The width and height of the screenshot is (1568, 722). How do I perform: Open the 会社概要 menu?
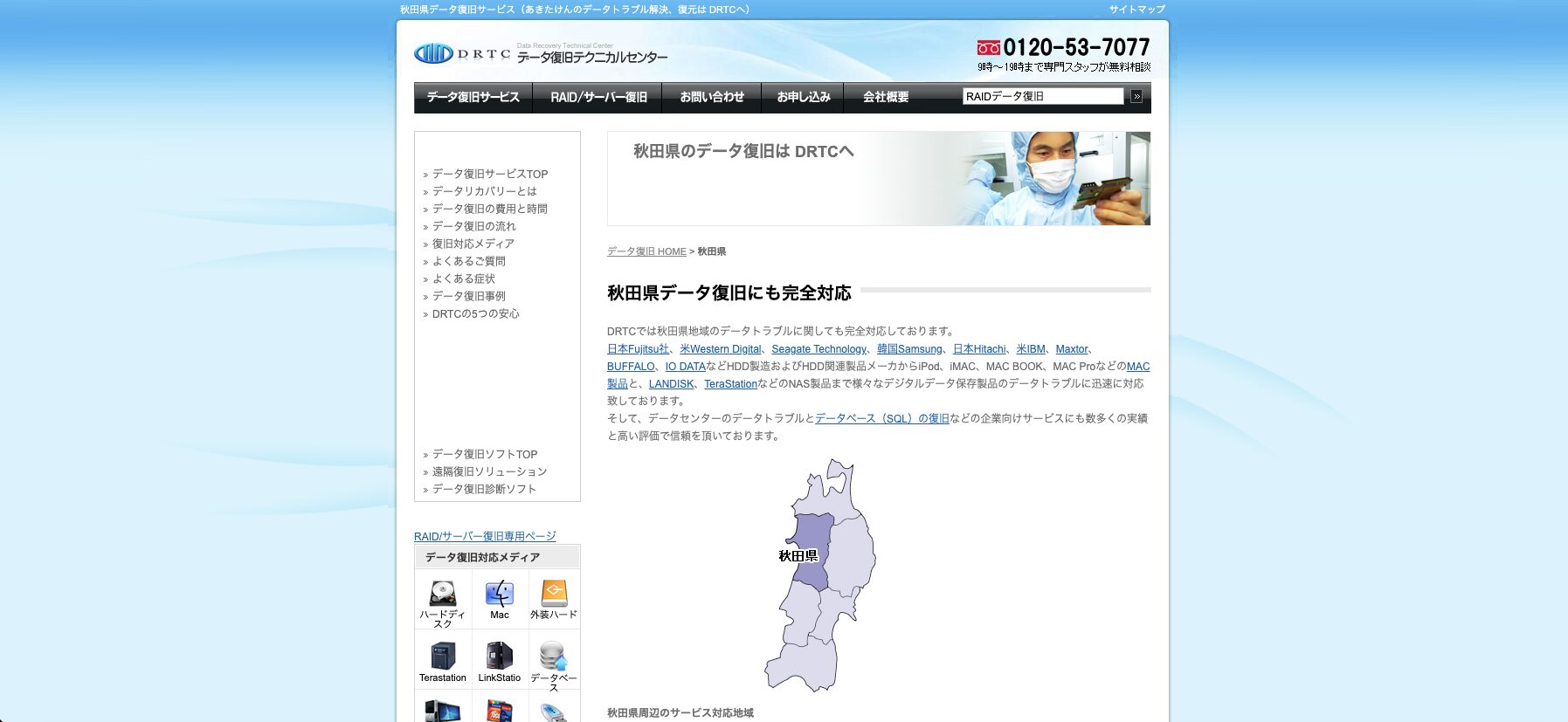(x=886, y=97)
